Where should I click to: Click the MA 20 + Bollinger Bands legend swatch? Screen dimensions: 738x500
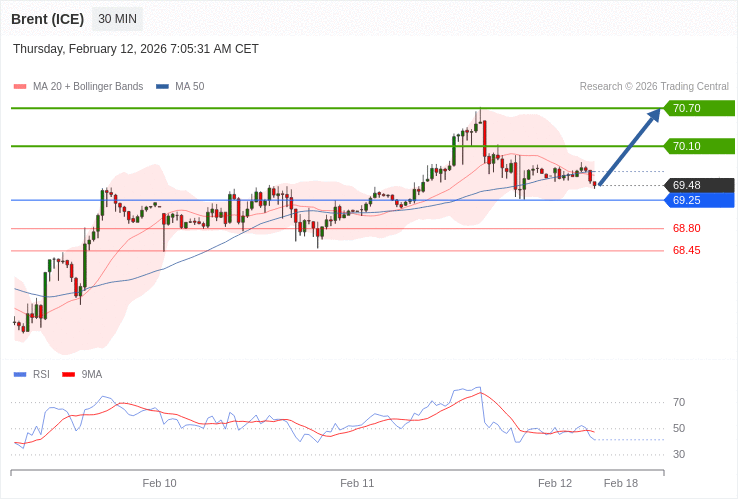[20, 87]
